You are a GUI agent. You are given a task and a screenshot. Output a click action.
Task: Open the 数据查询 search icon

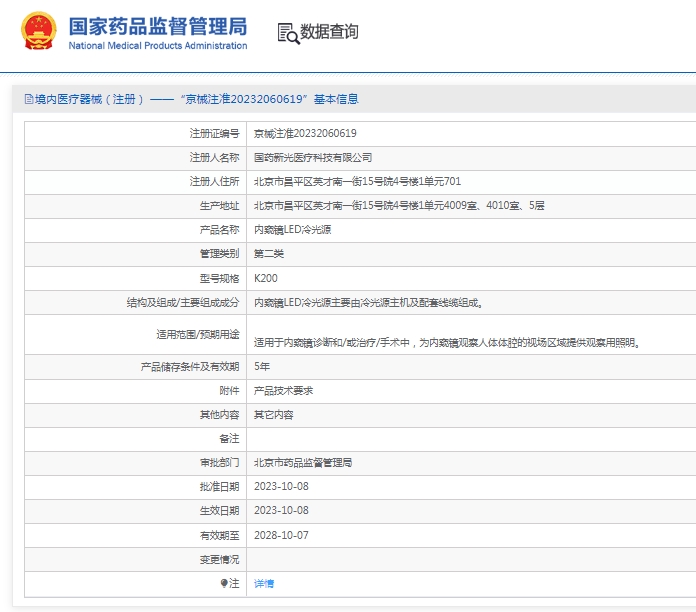pos(288,33)
